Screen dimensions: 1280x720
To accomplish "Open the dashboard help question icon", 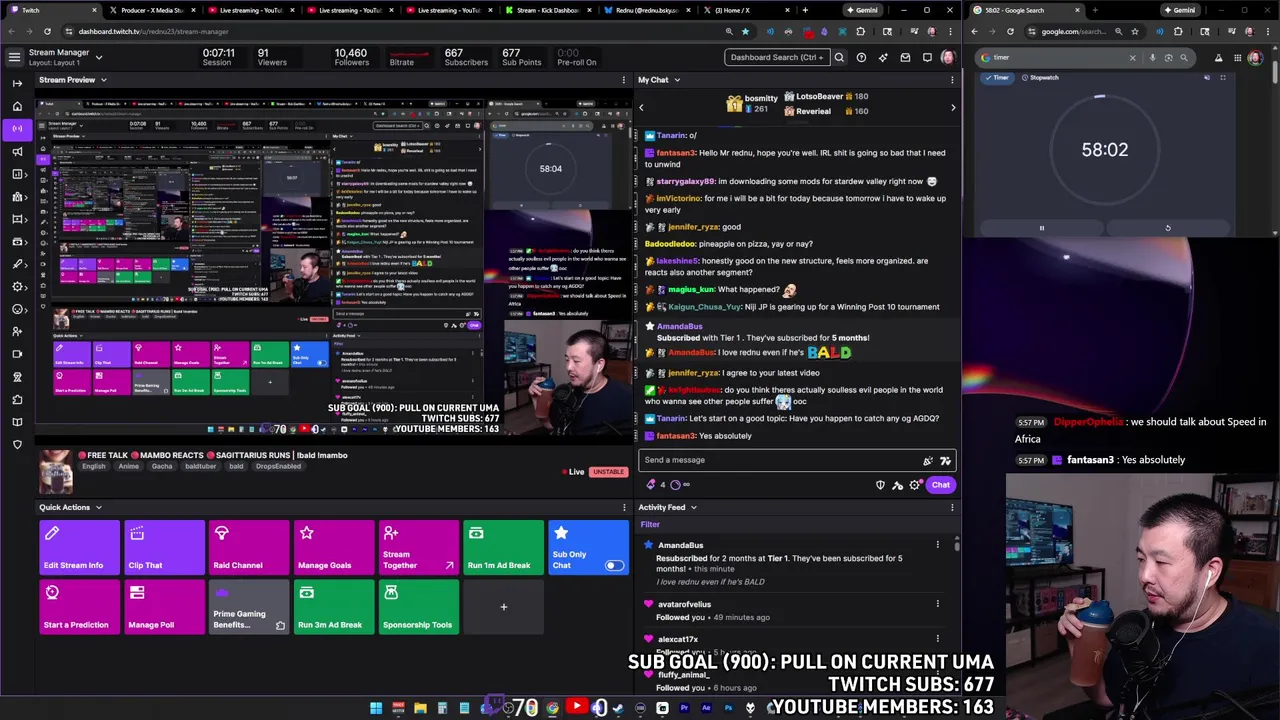I will tap(861, 57).
